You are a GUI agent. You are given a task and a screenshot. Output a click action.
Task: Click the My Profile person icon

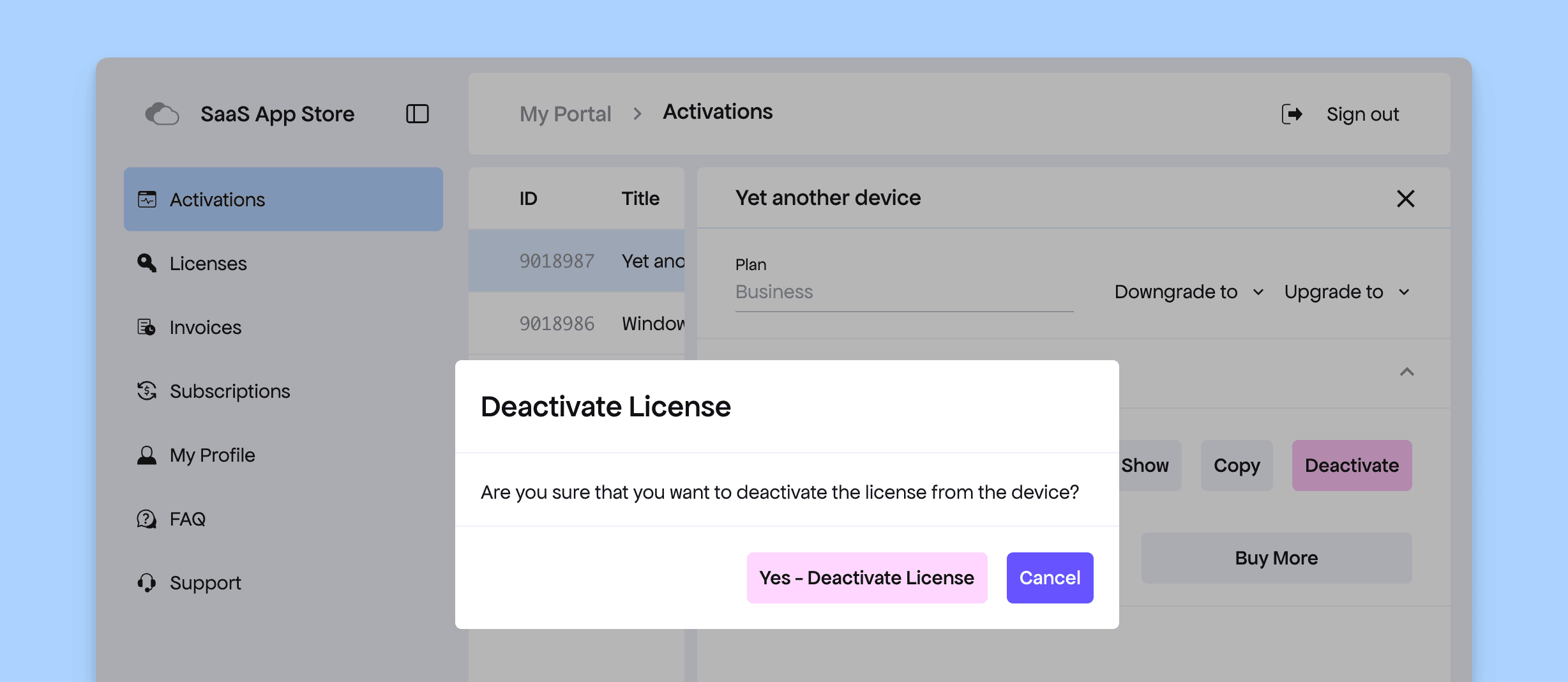coord(147,455)
